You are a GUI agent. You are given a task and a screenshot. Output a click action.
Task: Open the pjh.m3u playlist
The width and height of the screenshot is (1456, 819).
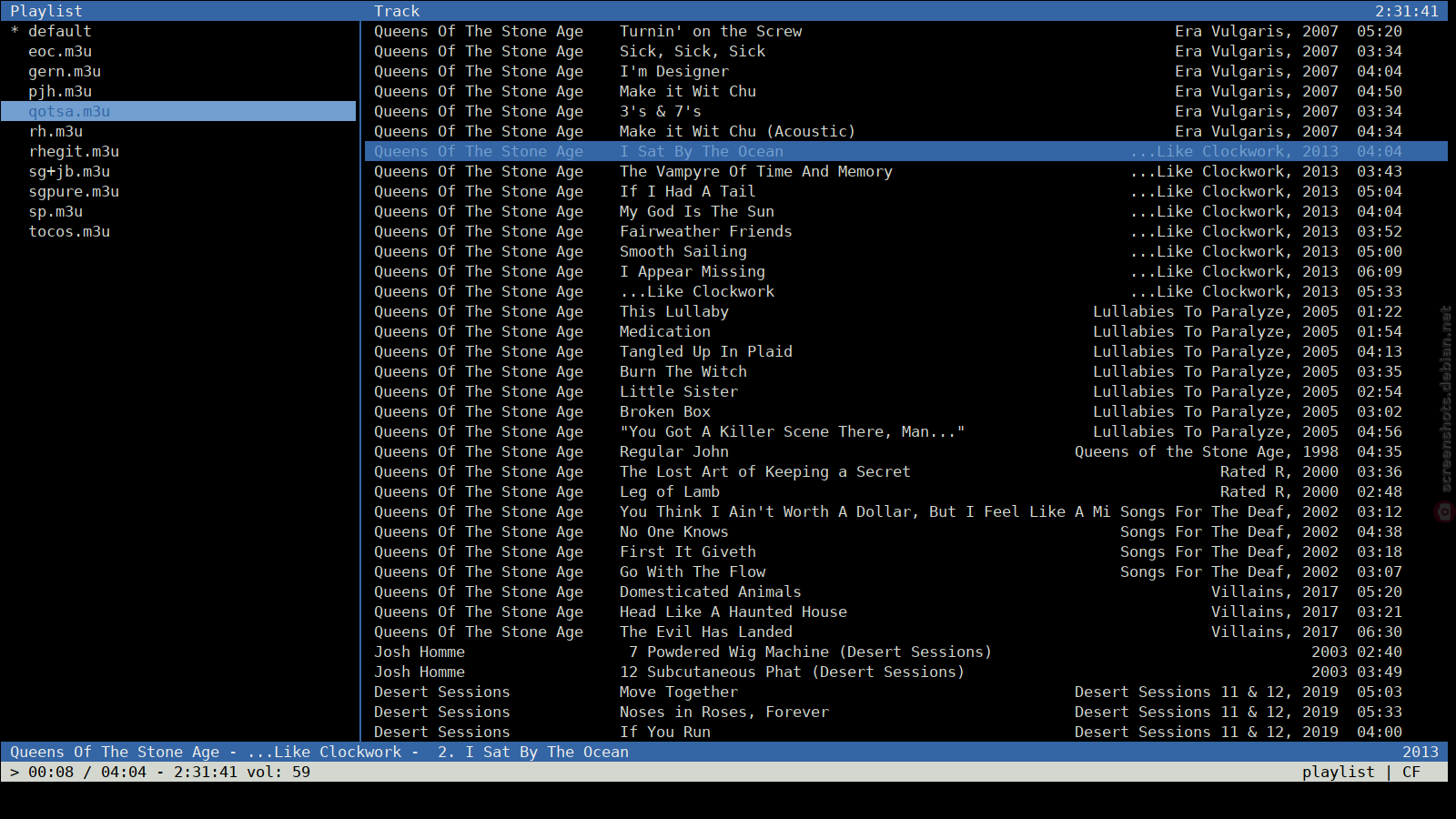pos(178,91)
